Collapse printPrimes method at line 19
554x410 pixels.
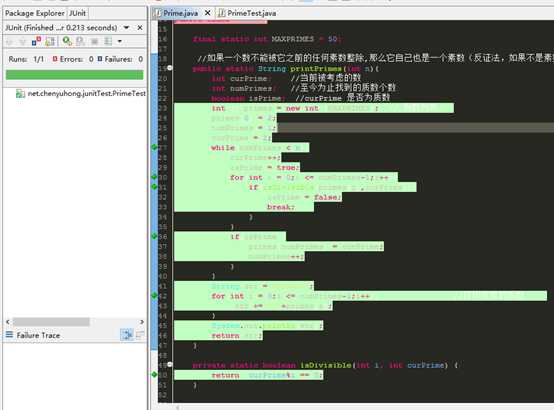[170, 68]
